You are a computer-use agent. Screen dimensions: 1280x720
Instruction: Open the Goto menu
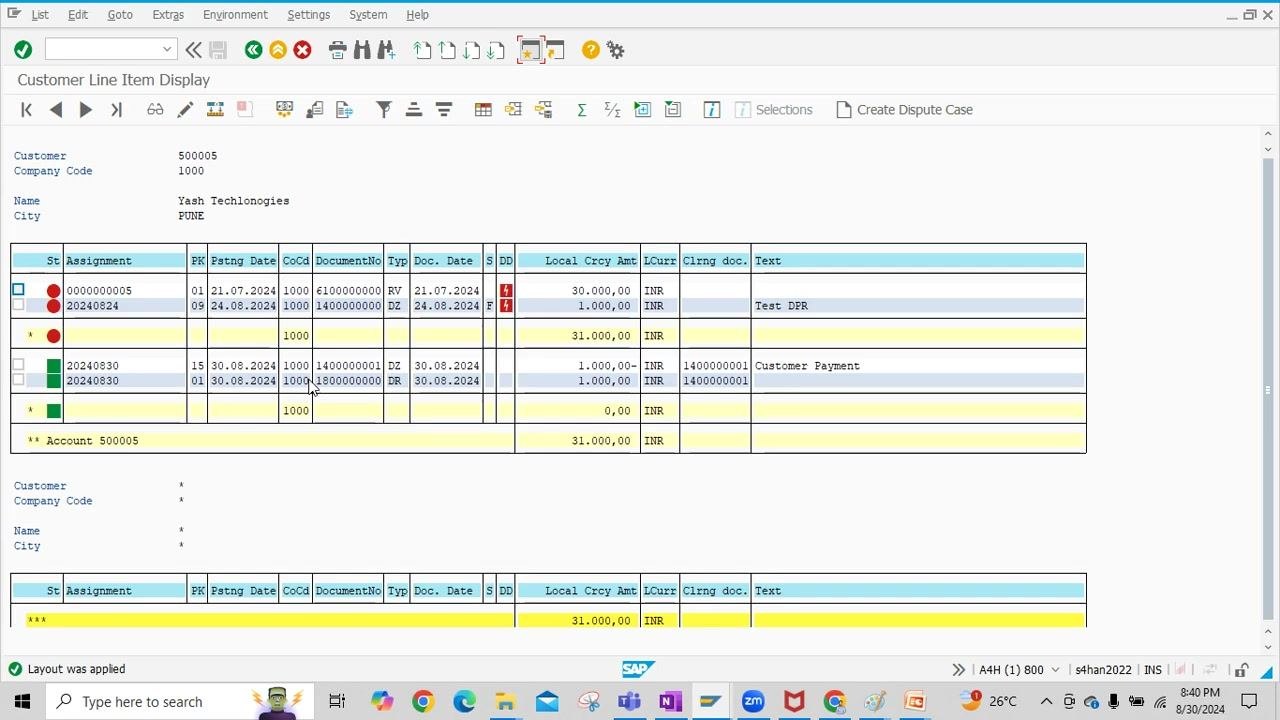tap(120, 15)
